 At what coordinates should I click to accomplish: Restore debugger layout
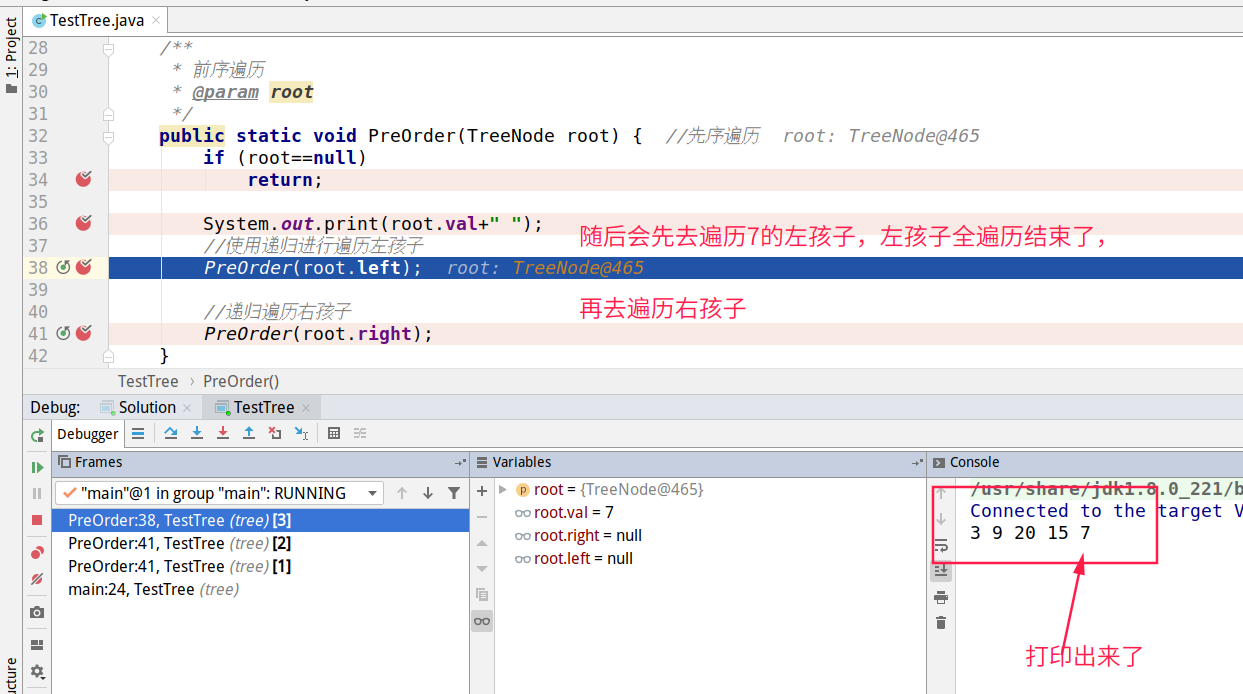37,645
